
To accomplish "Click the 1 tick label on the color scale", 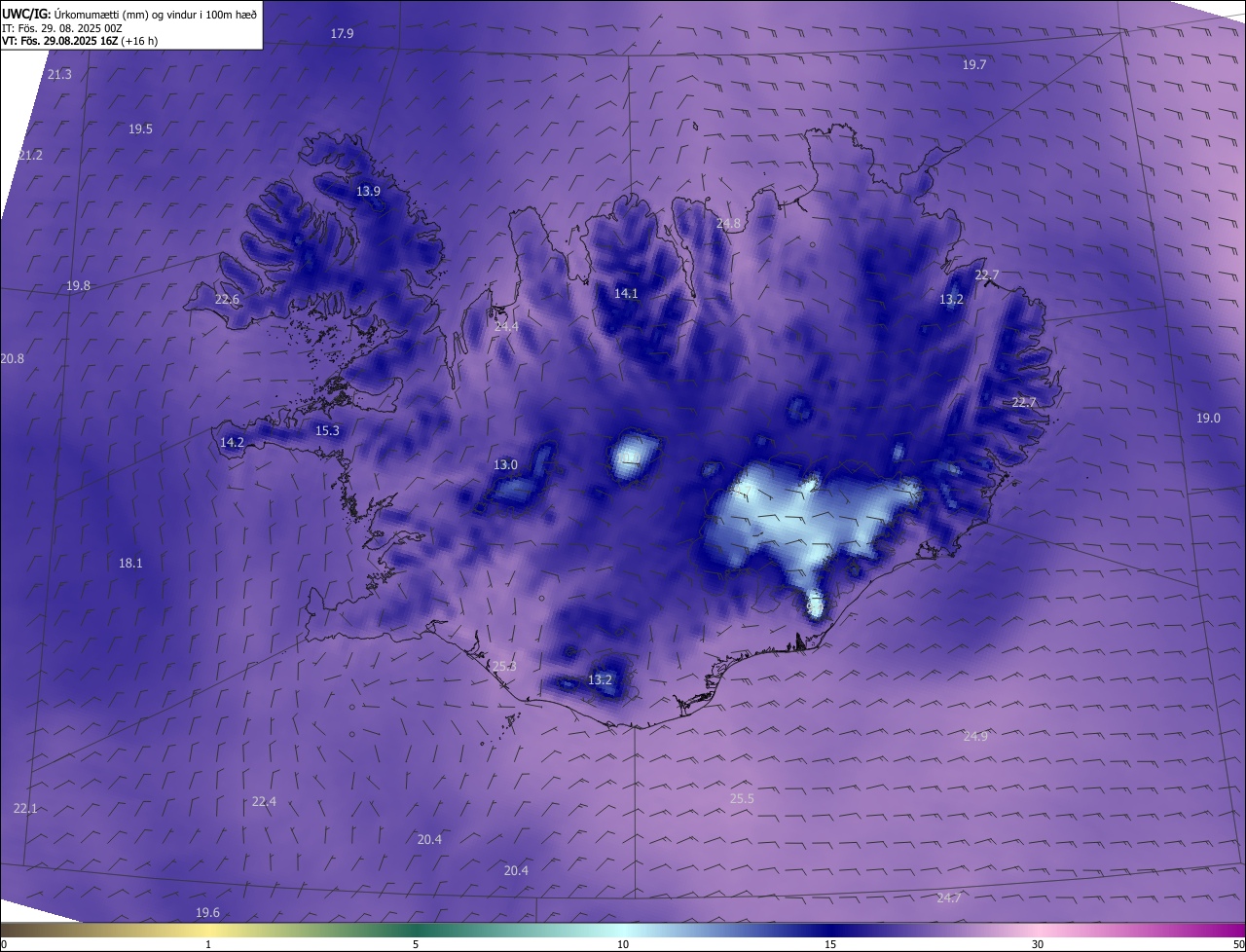I will 208,944.
